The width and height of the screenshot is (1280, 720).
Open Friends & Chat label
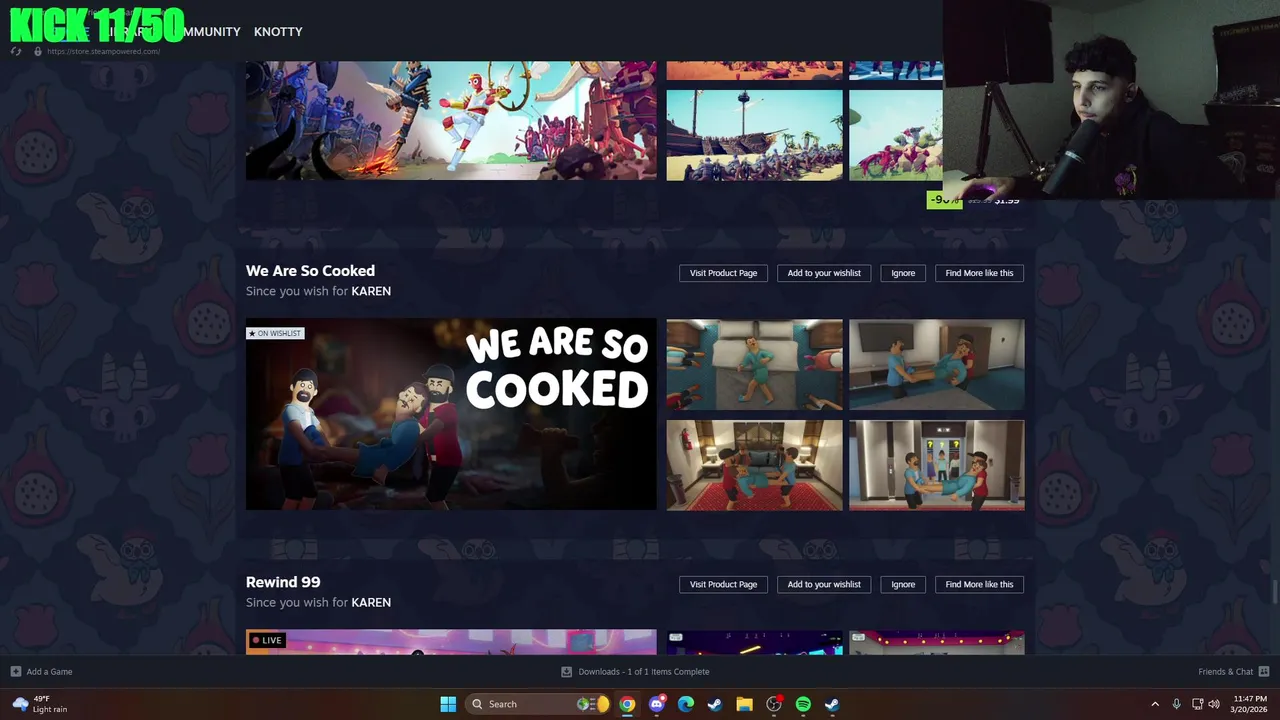coord(1225,672)
